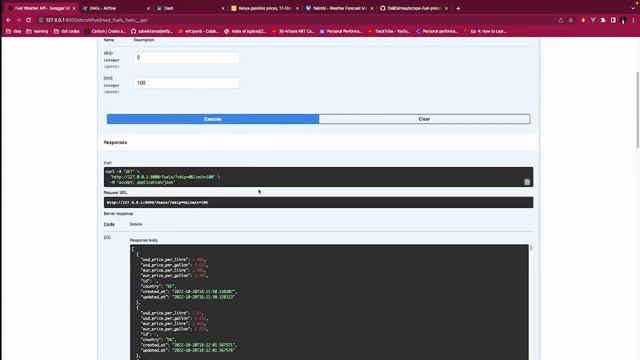Click the site info icon in address bar
Image resolution: width=640 pixels, height=360 pixels.
pos(41,20)
